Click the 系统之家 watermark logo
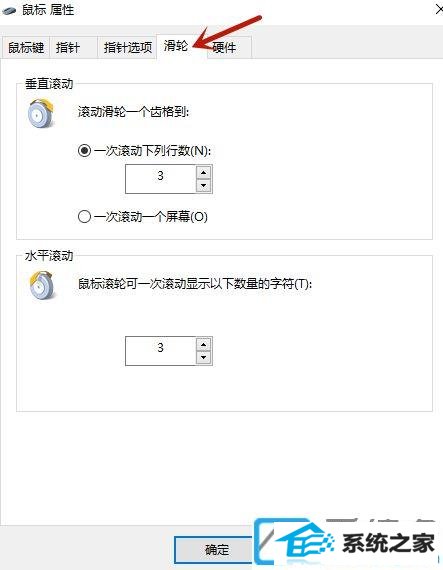The width and height of the screenshot is (443, 570). pos(347,543)
